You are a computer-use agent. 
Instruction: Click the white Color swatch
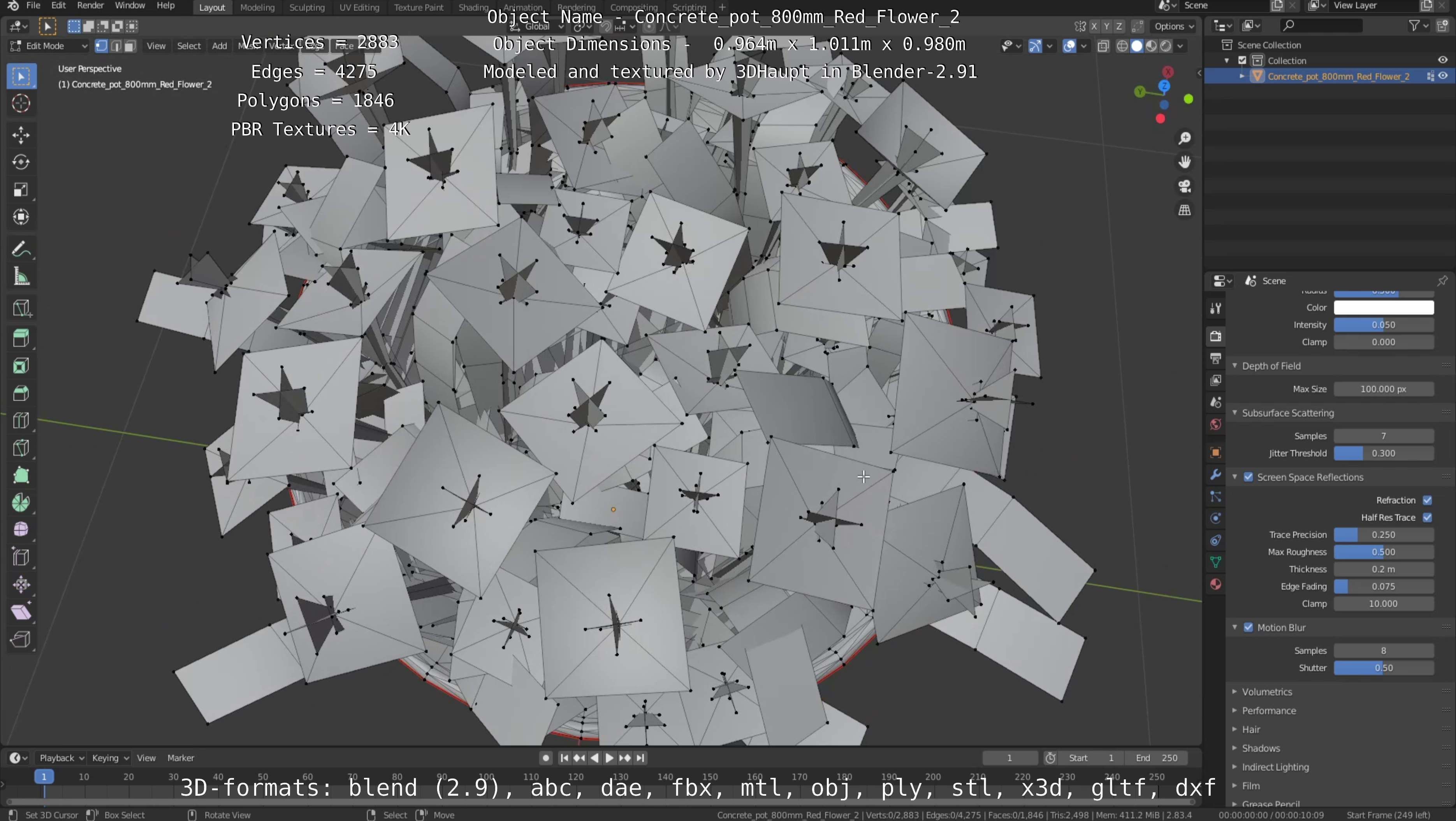point(1383,308)
